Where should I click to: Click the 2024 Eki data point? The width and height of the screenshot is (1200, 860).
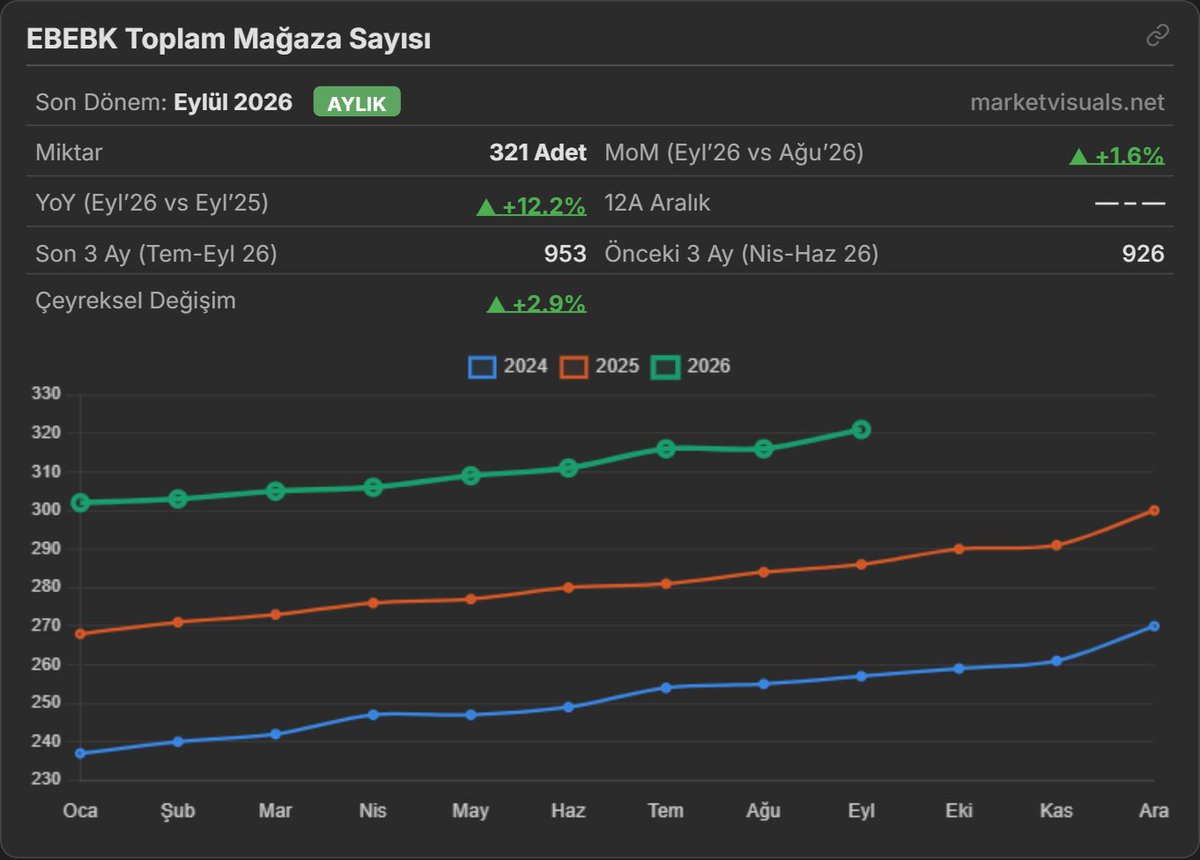click(959, 669)
